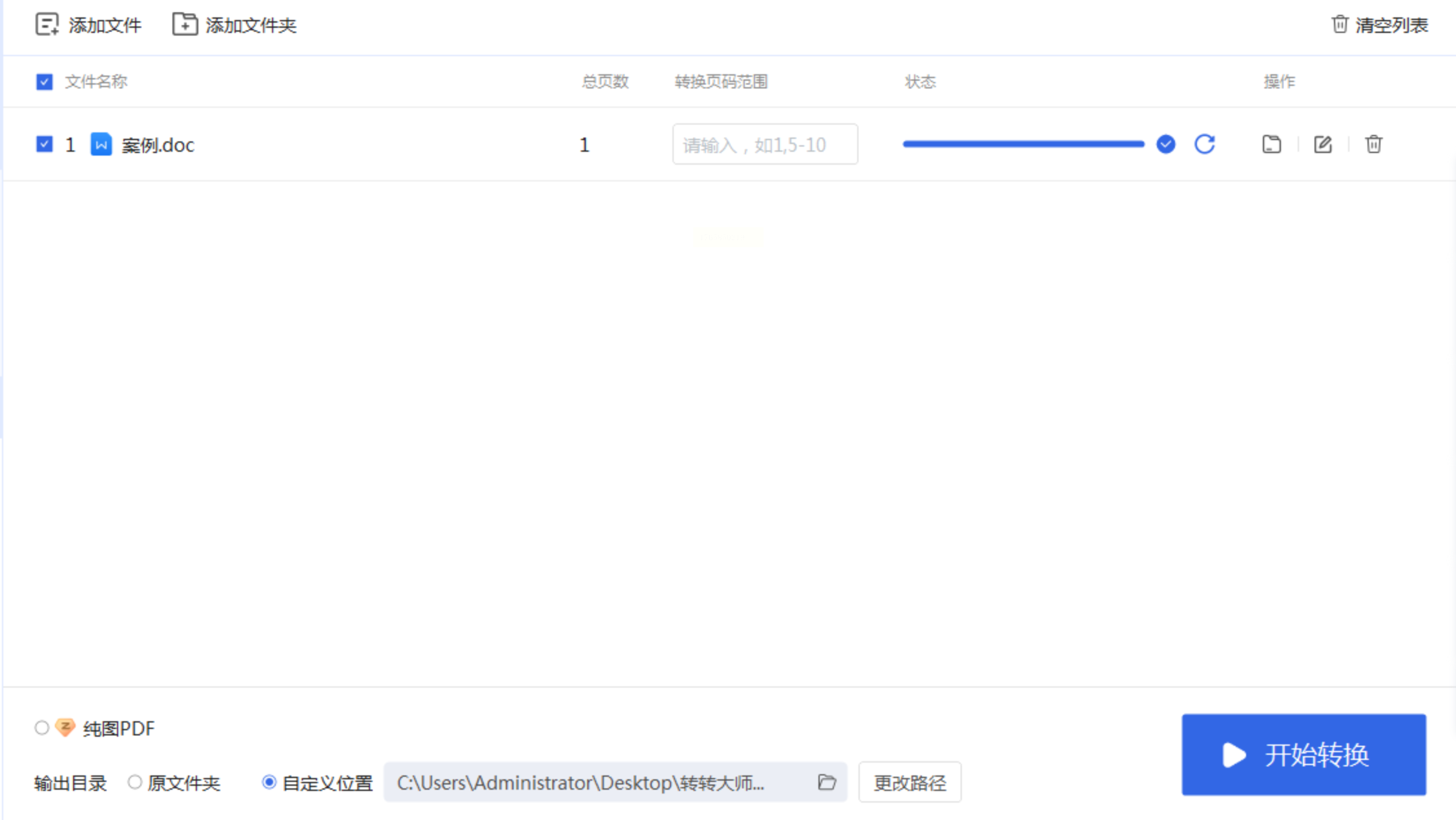
Task: Choose the 原文件夹 output radio button
Action: (134, 783)
